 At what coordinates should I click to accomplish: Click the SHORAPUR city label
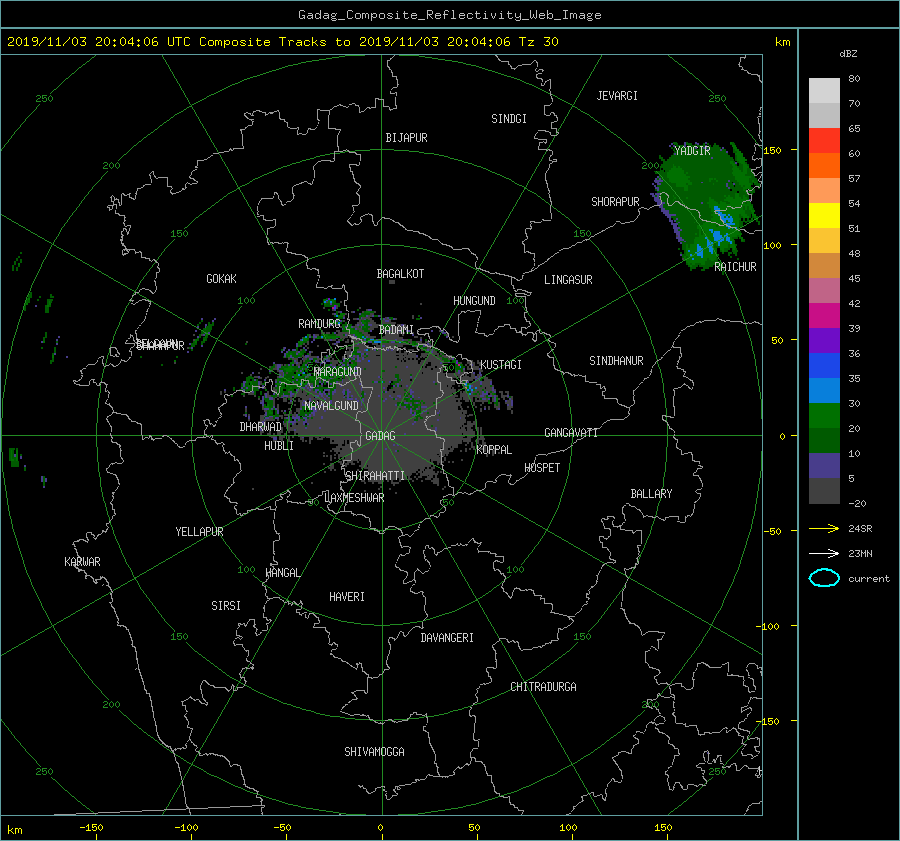coord(615,202)
